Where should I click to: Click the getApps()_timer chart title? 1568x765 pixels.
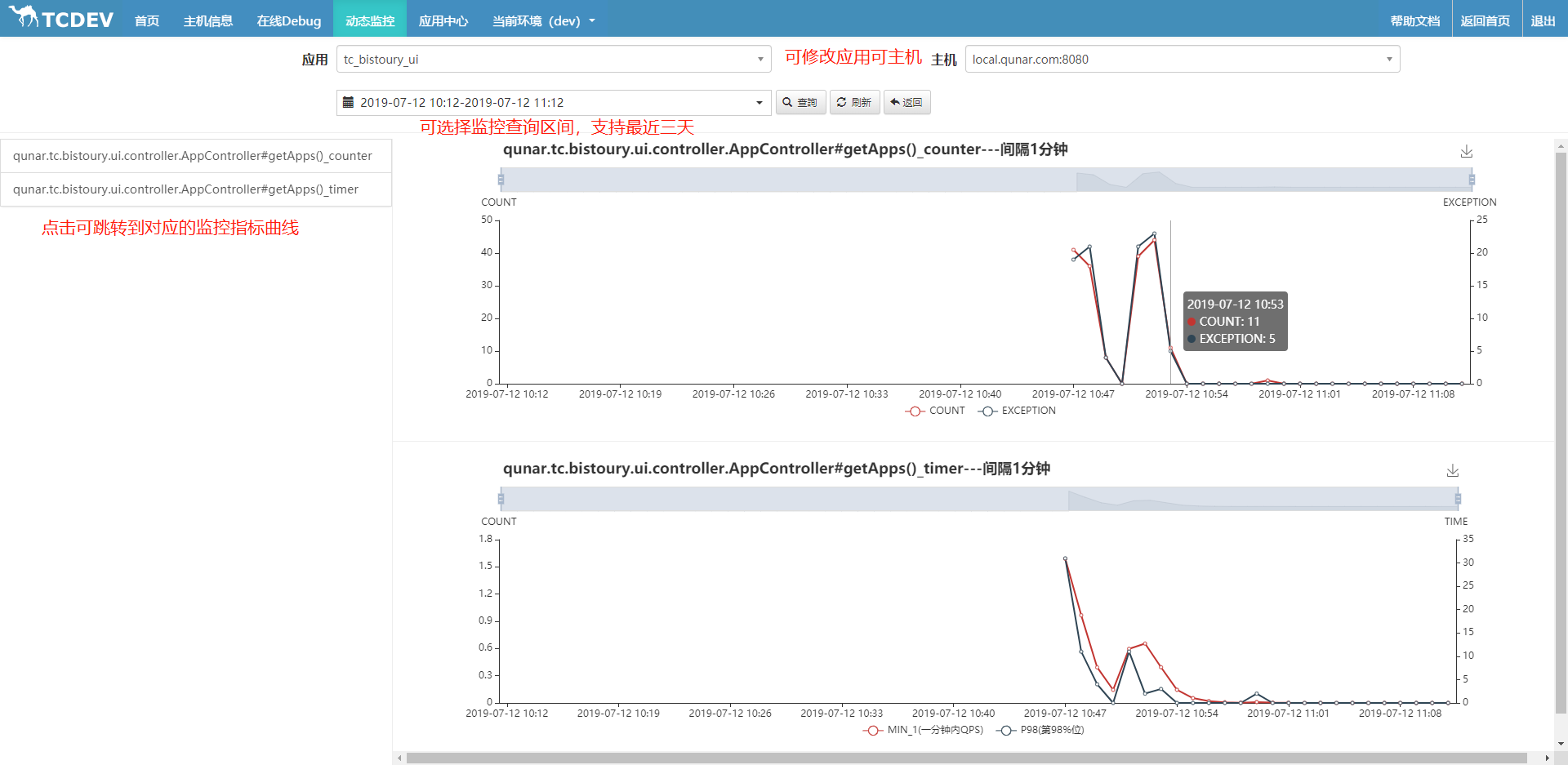coord(776,469)
